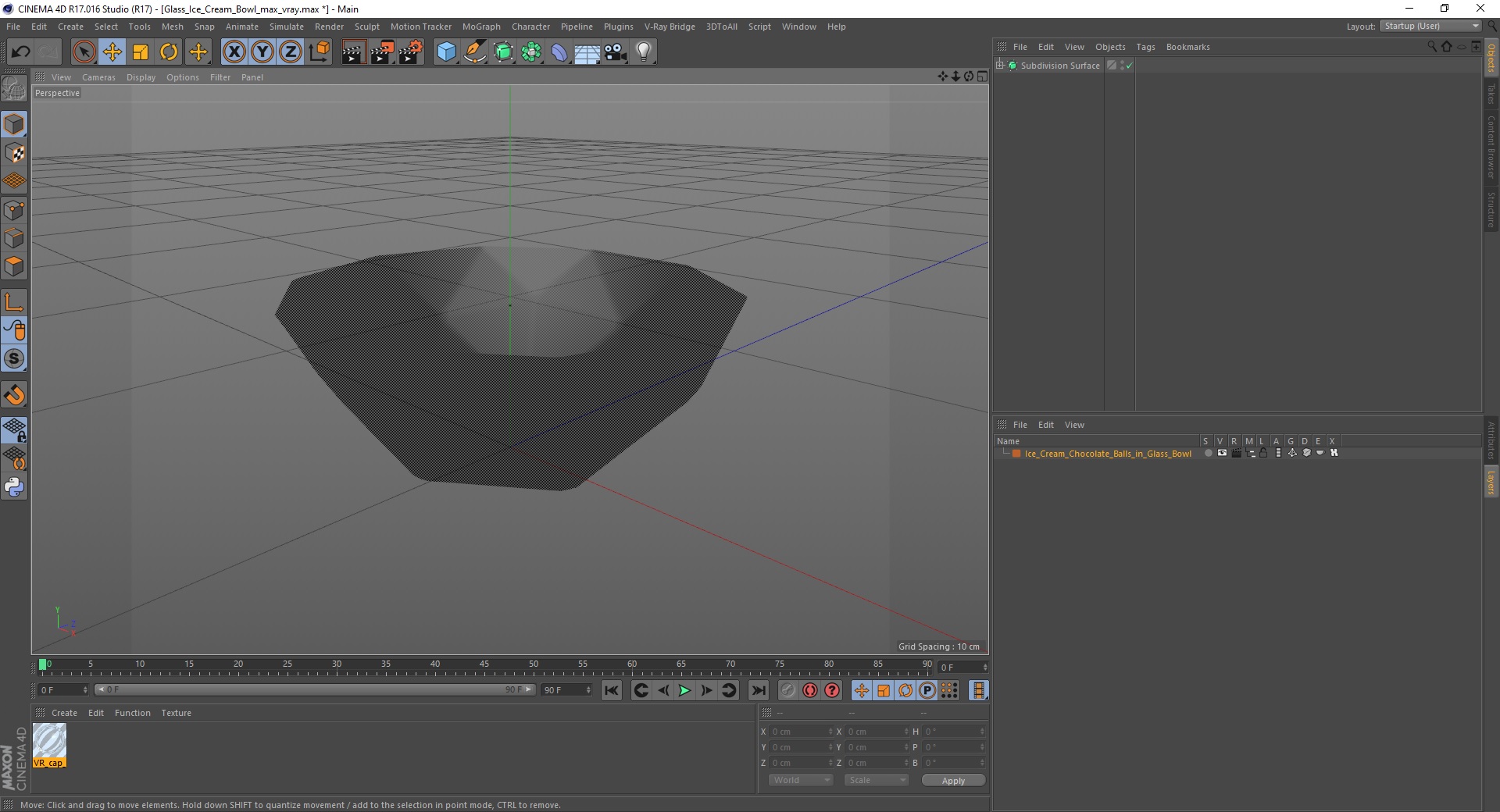
Task: Click the Apply button
Action: point(953,781)
